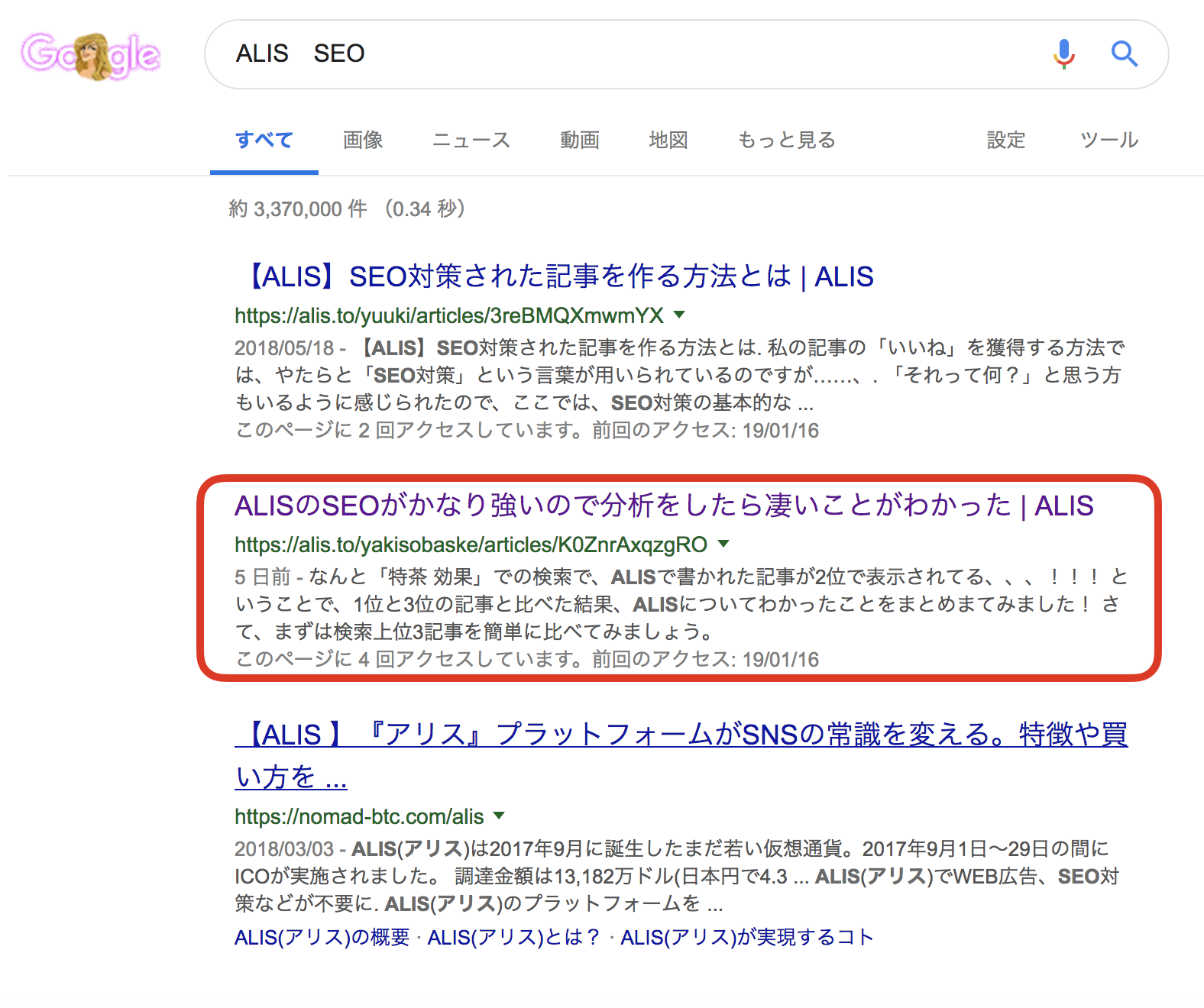Open the 『アリス』プラットフォーム result title

680,735
